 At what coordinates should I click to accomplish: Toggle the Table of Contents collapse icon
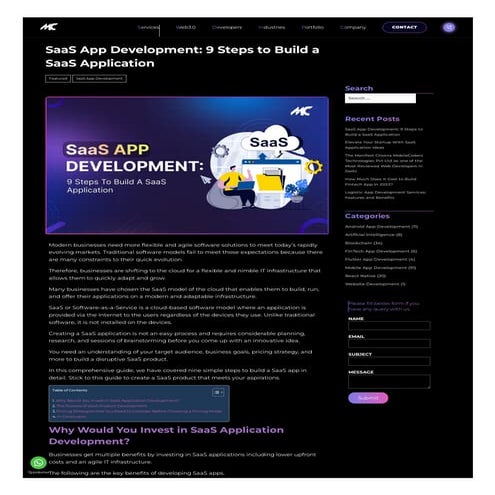click(x=218, y=393)
